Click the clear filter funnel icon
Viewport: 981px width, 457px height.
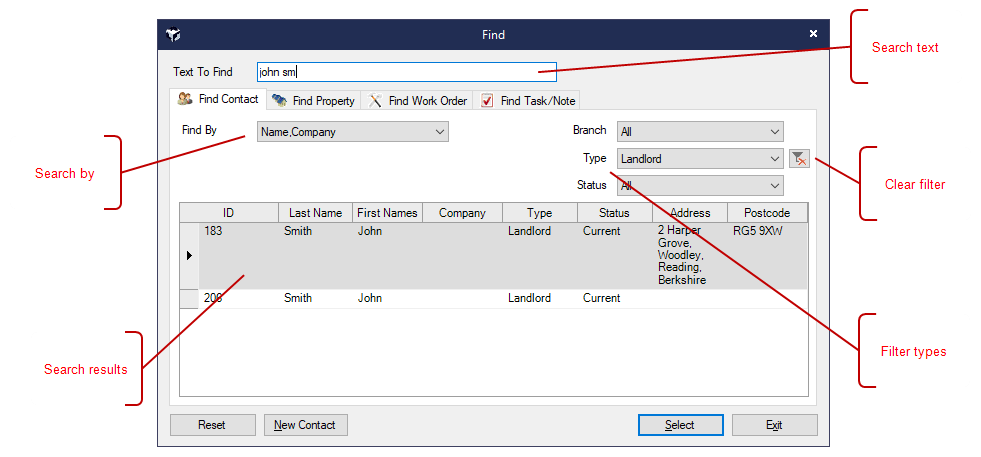click(x=799, y=159)
